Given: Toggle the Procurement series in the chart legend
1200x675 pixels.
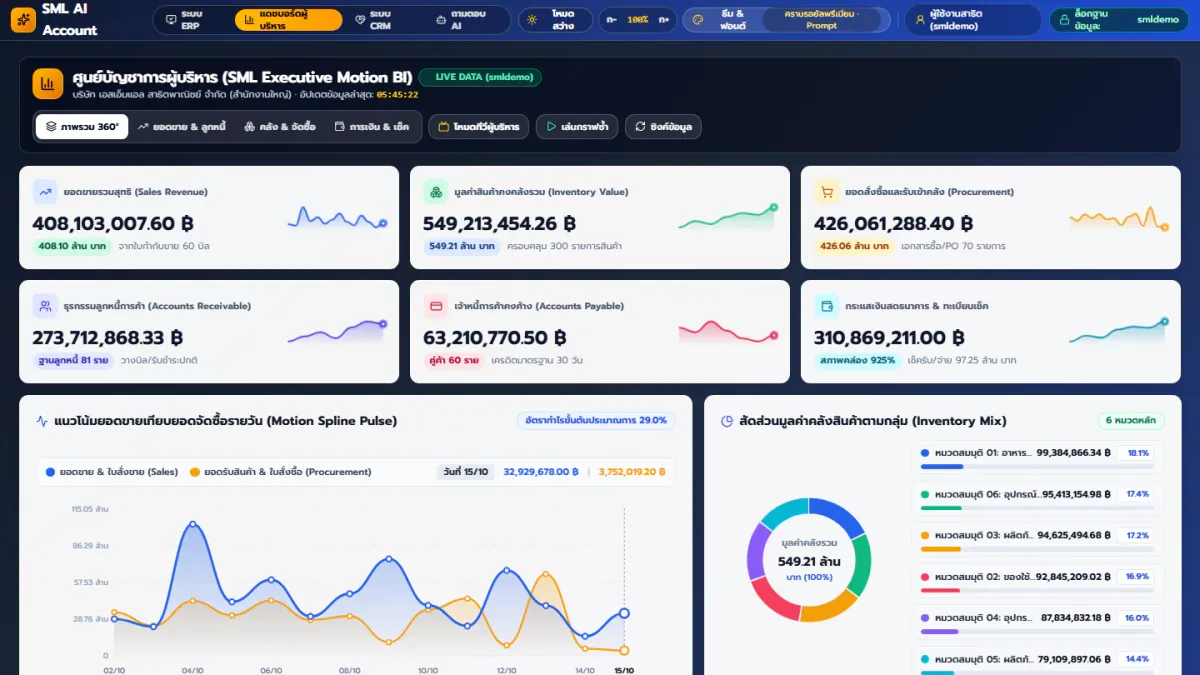Looking at the screenshot, I should click(x=280, y=472).
